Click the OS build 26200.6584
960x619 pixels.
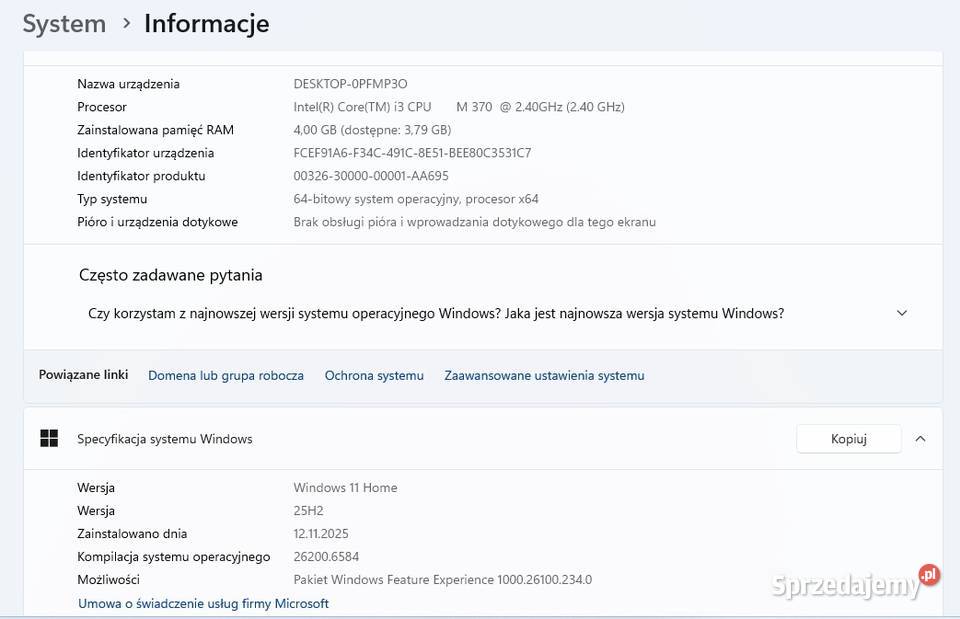[326, 557]
